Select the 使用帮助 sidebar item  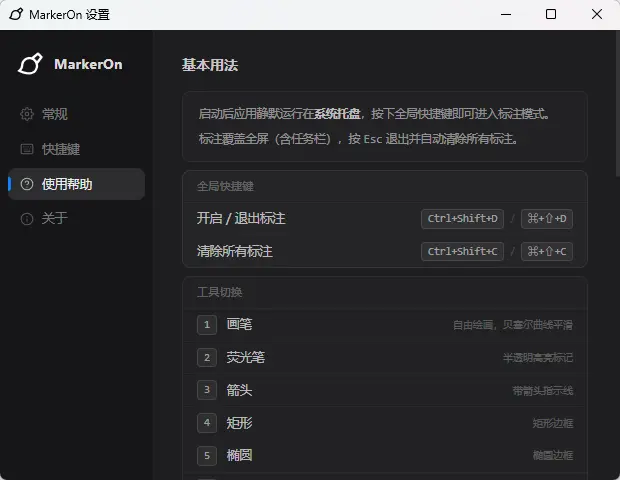click(77, 184)
